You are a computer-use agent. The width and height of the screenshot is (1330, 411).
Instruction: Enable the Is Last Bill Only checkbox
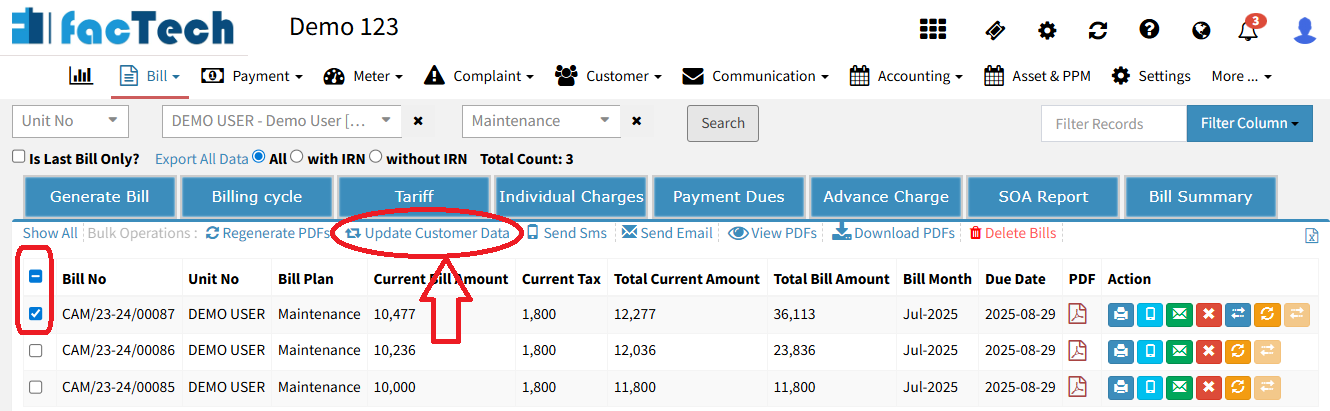click(x=18, y=157)
